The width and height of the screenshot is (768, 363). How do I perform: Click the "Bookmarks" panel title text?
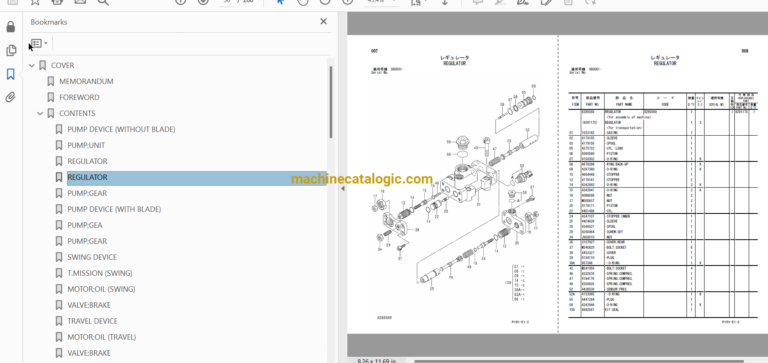click(x=48, y=22)
